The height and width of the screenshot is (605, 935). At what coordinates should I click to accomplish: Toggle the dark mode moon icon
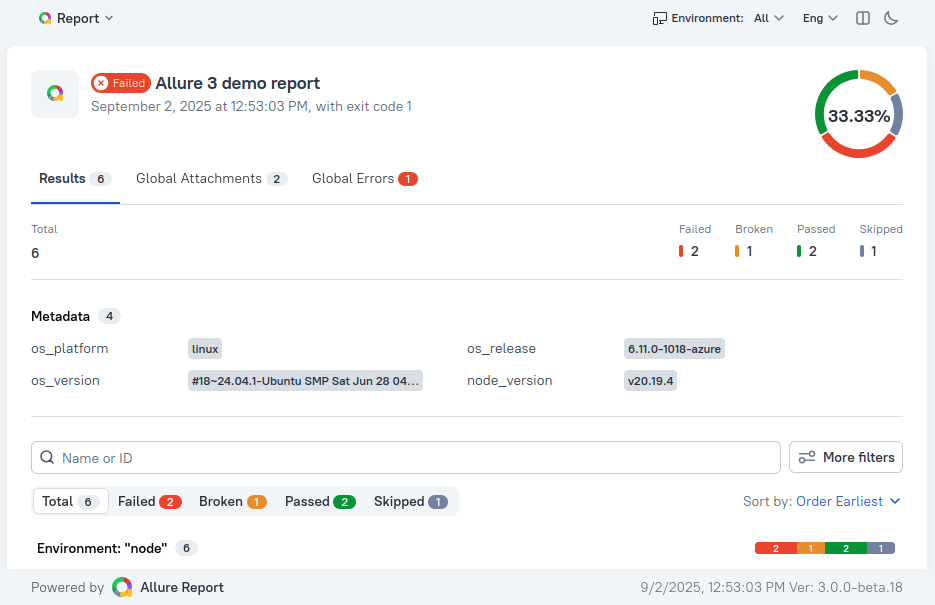pyautogui.click(x=892, y=18)
